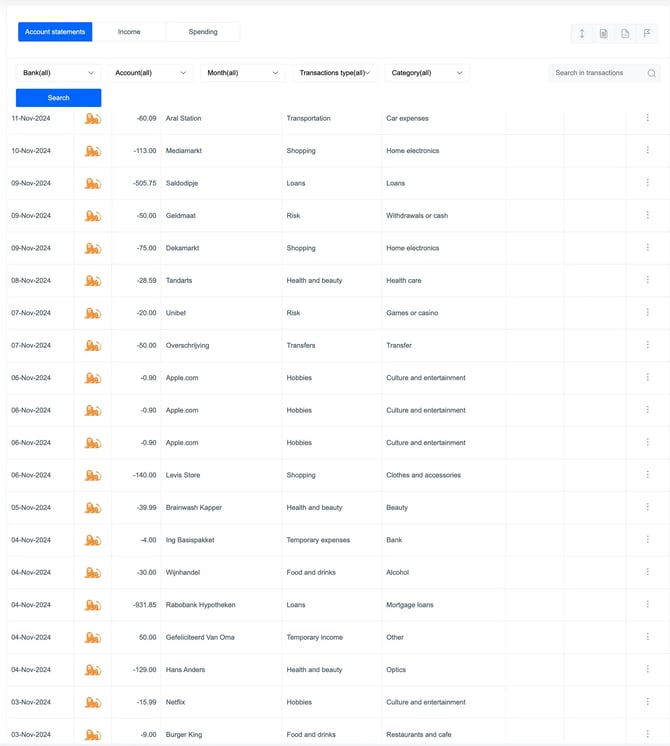Image resolution: width=670 pixels, height=746 pixels.
Task: Click the lined document icon in top toolbar
Action: (604, 34)
